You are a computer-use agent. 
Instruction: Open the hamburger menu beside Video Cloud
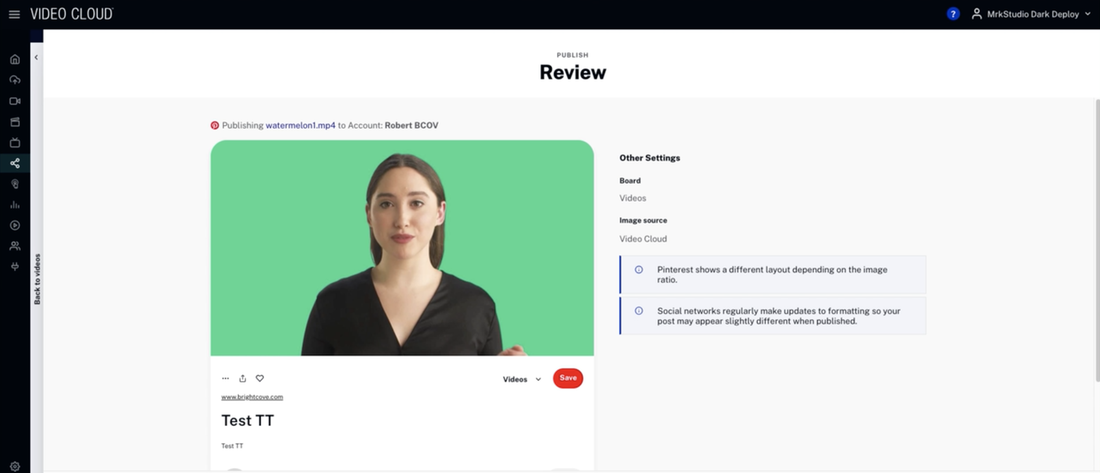tap(14, 14)
